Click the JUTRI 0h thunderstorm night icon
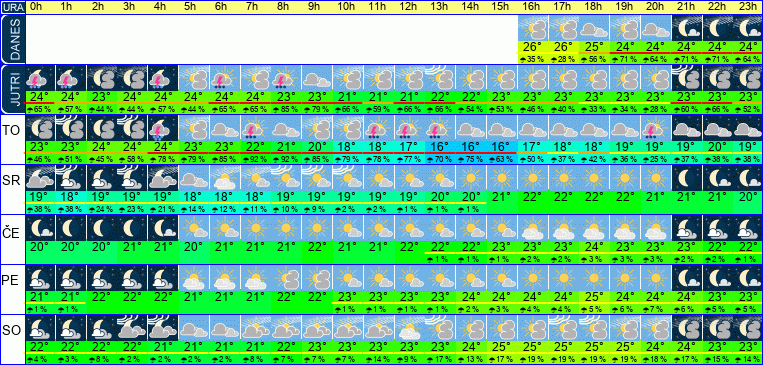763x365 pixels. [40, 78]
